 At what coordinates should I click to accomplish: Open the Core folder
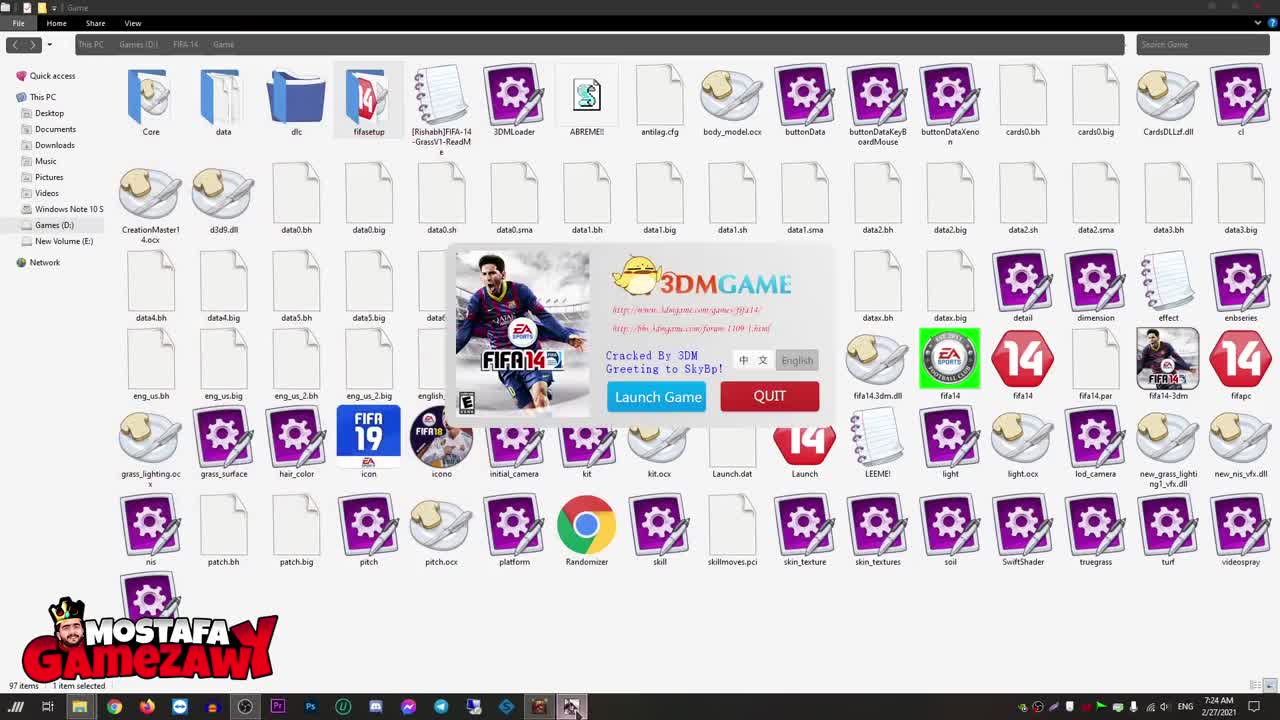click(150, 102)
